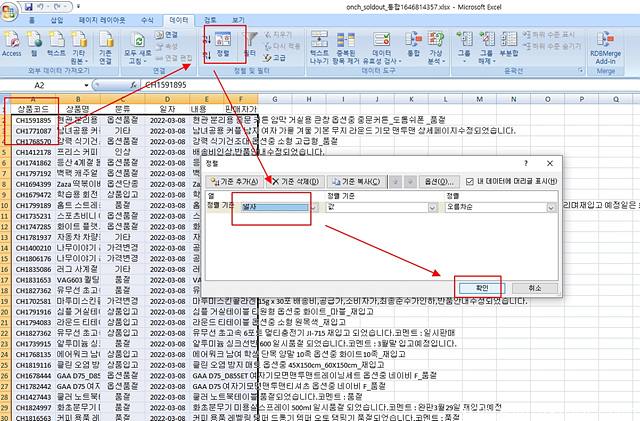Save the workbook from quick access toolbar
The width and height of the screenshot is (640, 421).
pos(29,7)
